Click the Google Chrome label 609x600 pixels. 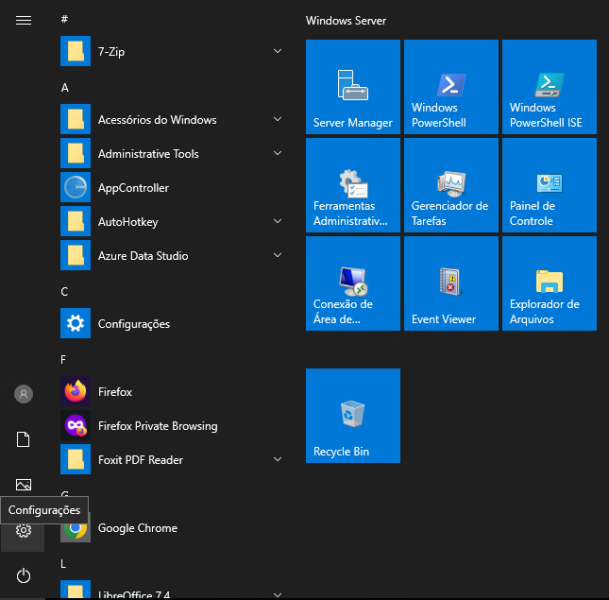point(137,528)
